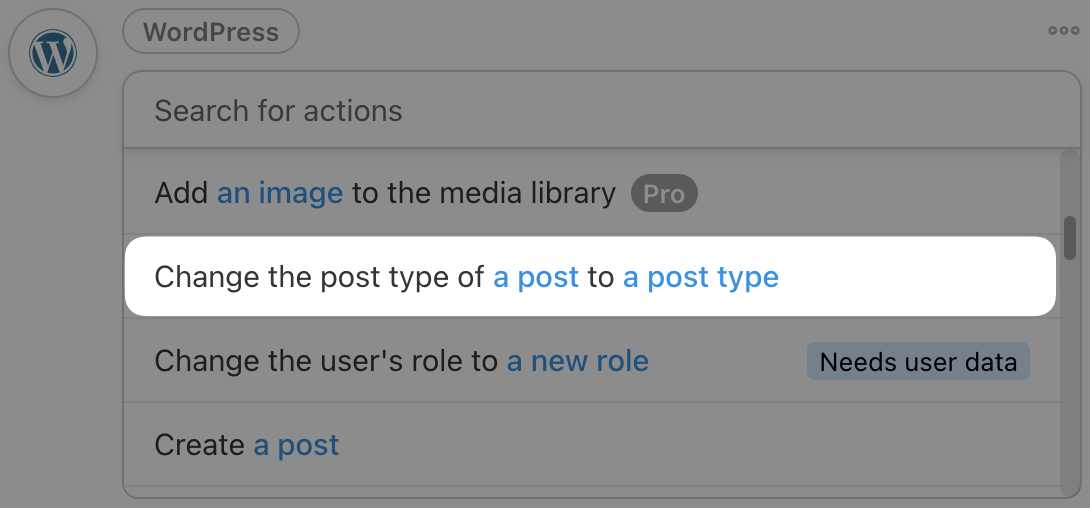Click the 'a new role' token
The image size is (1090, 508).
click(577, 361)
